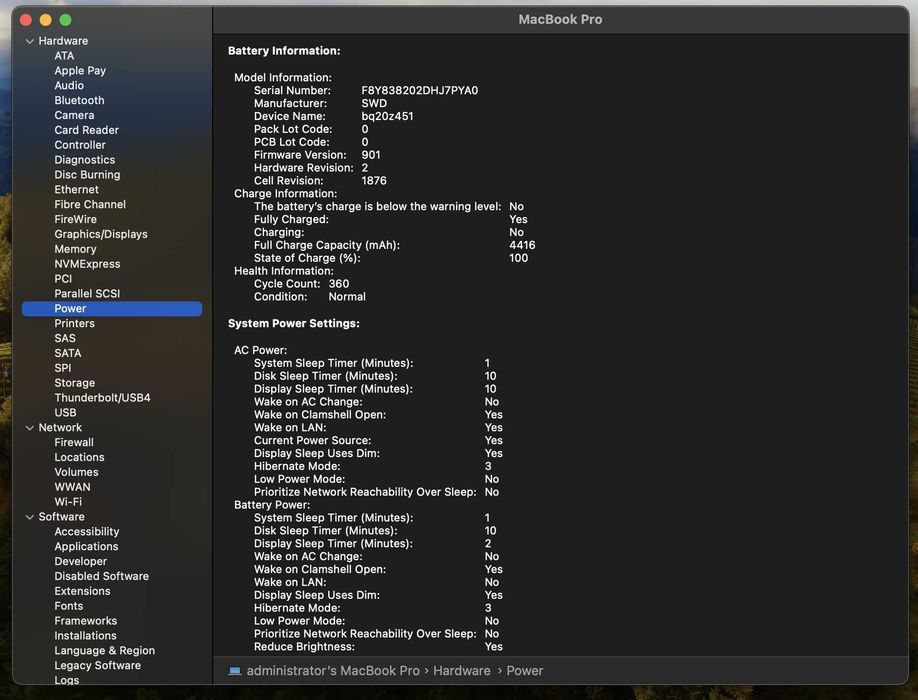Click Hardware in the path bar
This screenshot has height=700, width=918.
[x=462, y=671]
